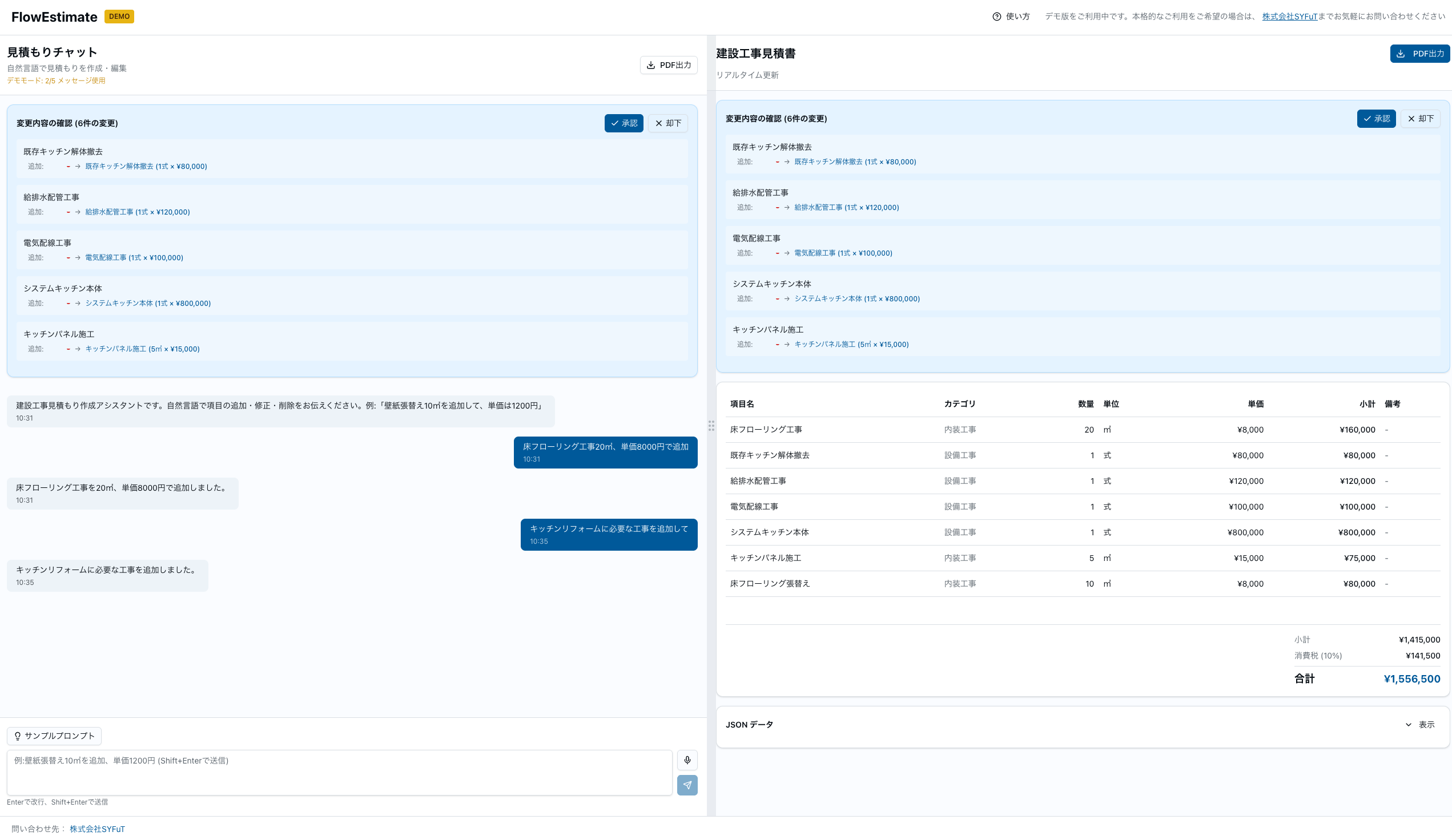
Task: Click the panel resize divider handle
Action: point(711,426)
